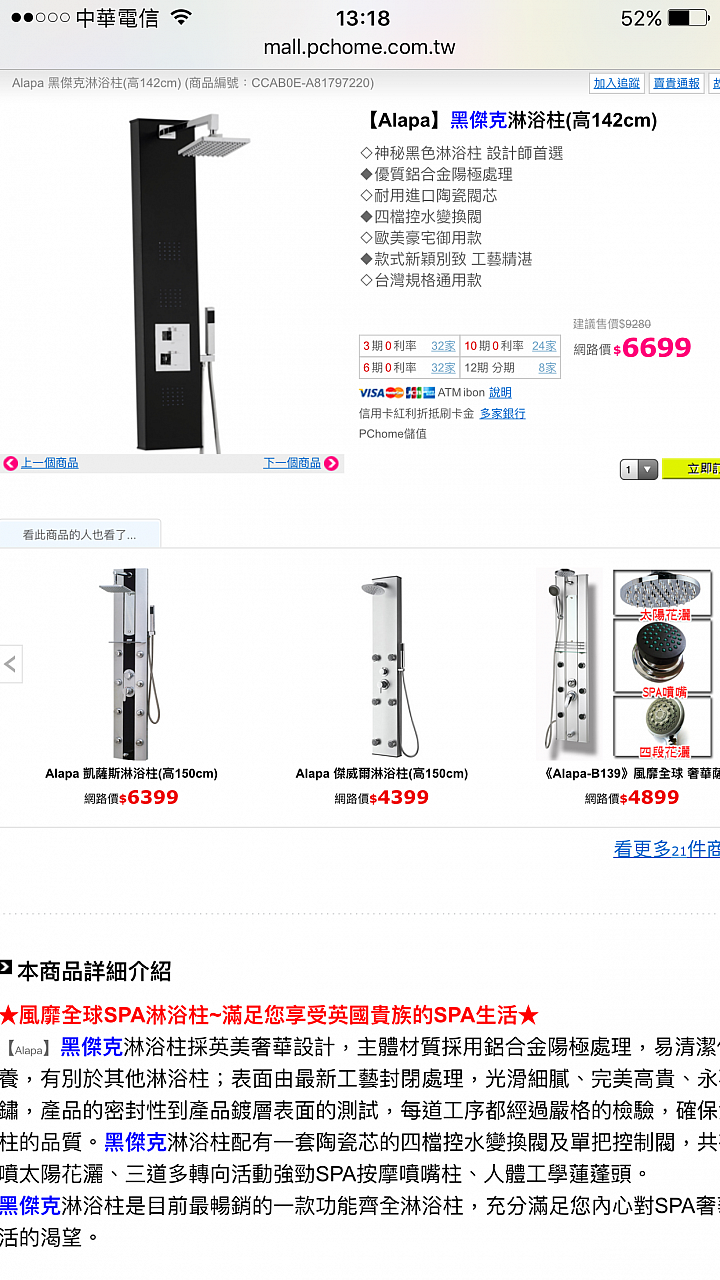Tap the battery icon in status bar
720x1280 pixels.
point(687,18)
